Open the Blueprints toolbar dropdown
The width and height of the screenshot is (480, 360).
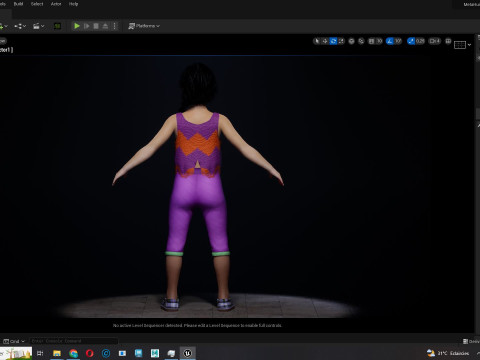pos(20,26)
